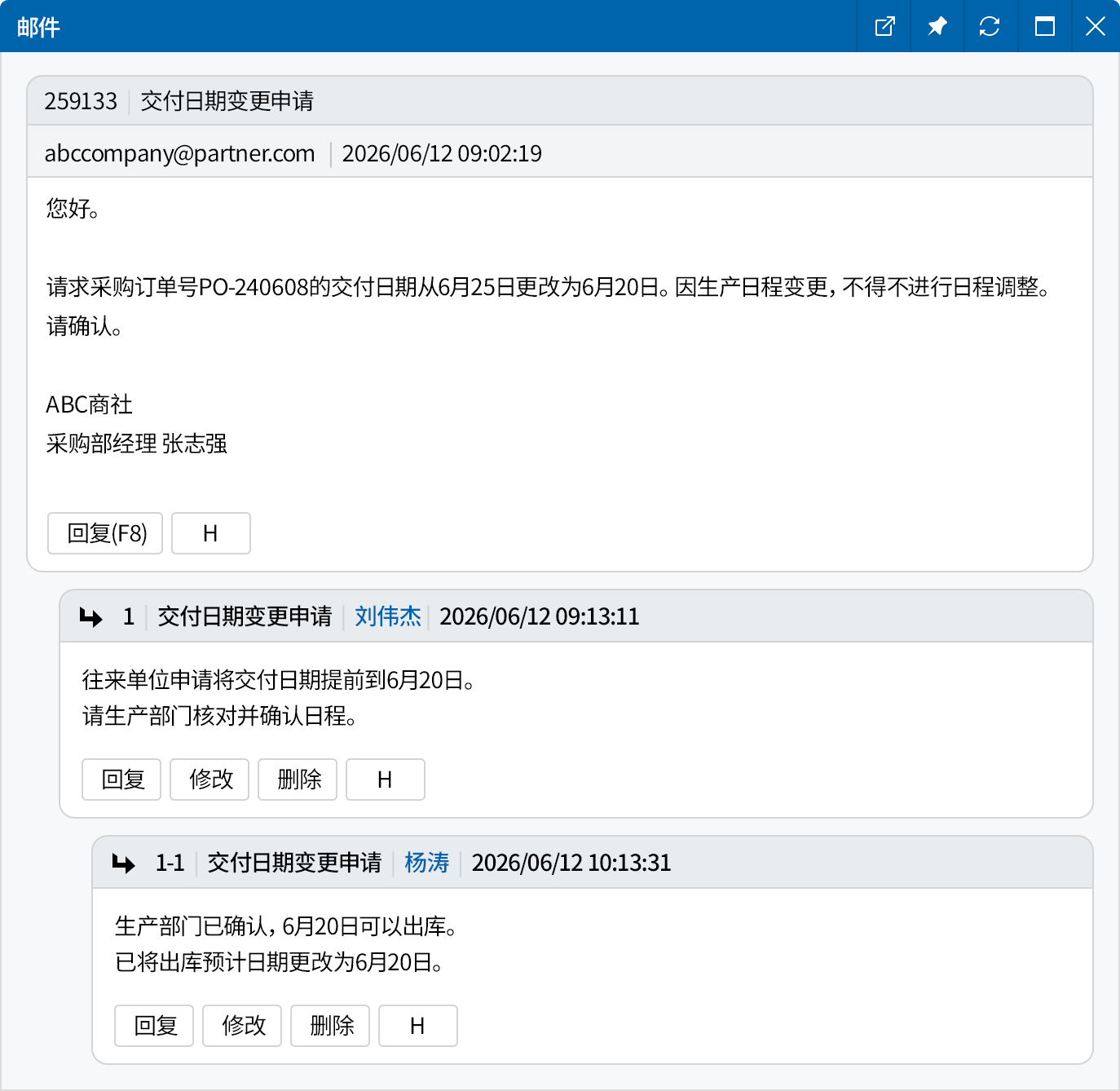The width and height of the screenshot is (1120, 1091).
Task: Click H button under 刘伟杰's comment
Action: [x=386, y=780]
